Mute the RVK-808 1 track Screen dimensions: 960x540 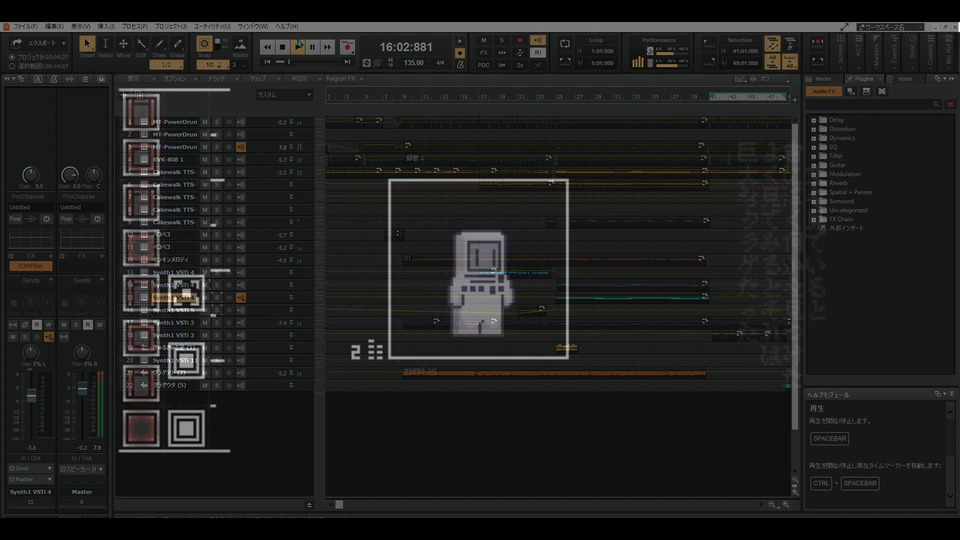point(205,160)
